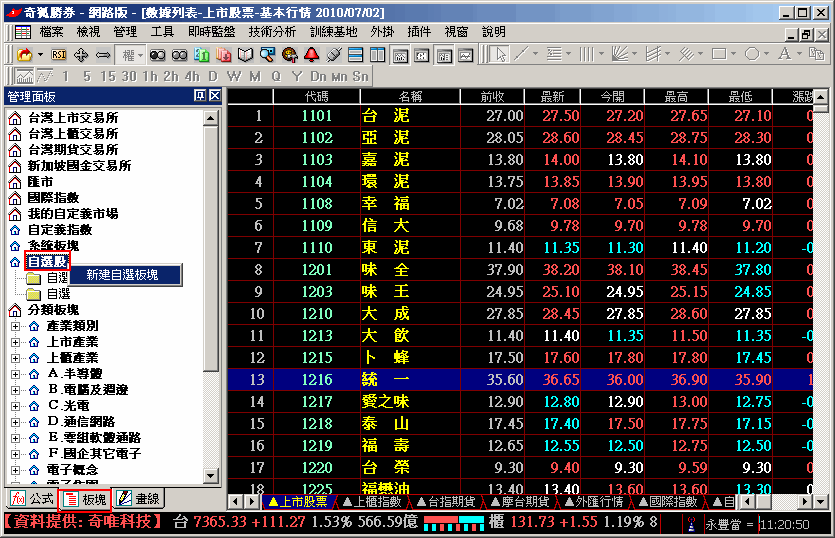Select the text annotation 'A' tool
Image resolution: width=835 pixels, height=538 pixels.
(785, 54)
